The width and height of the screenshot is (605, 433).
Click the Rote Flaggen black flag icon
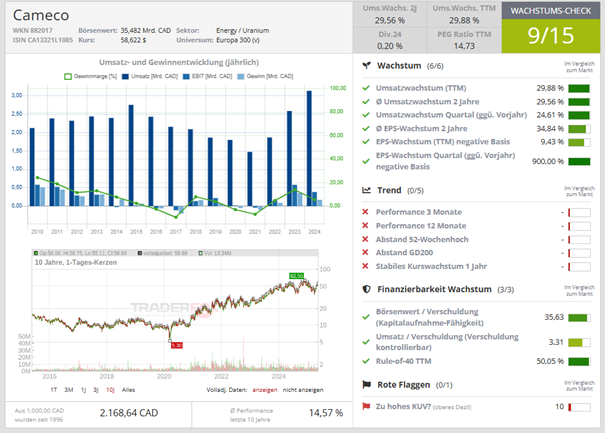366,384
